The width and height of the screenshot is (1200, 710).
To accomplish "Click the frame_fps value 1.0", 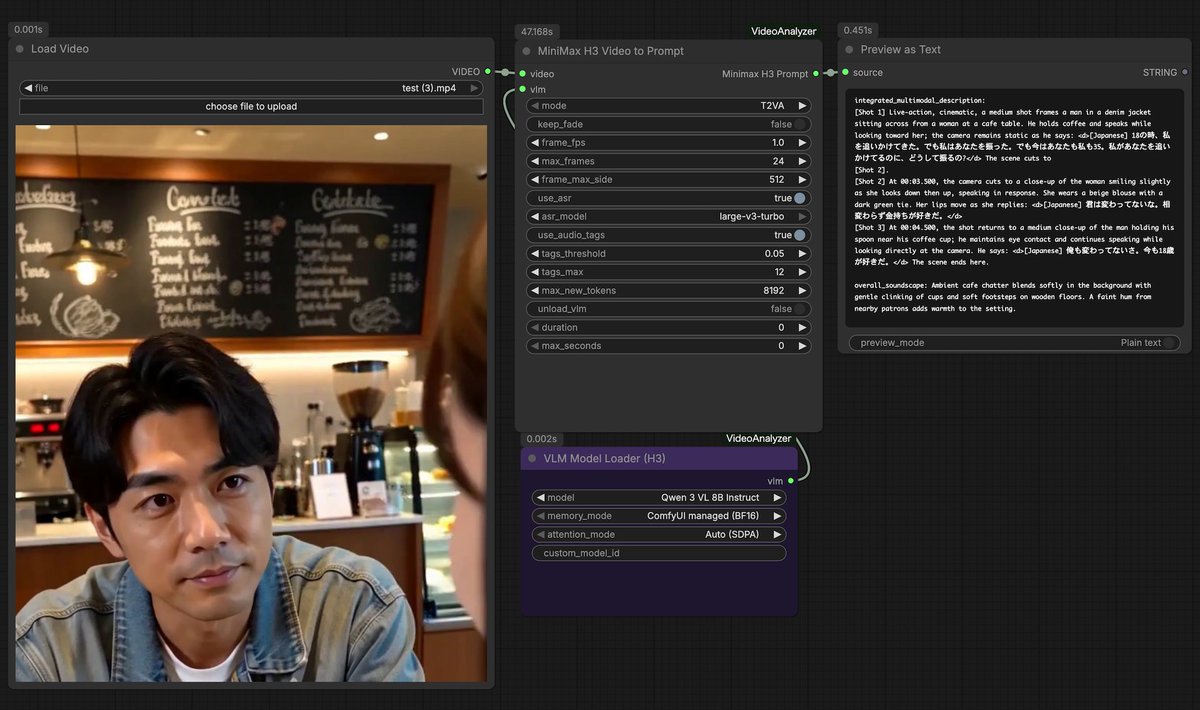I will point(778,143).
